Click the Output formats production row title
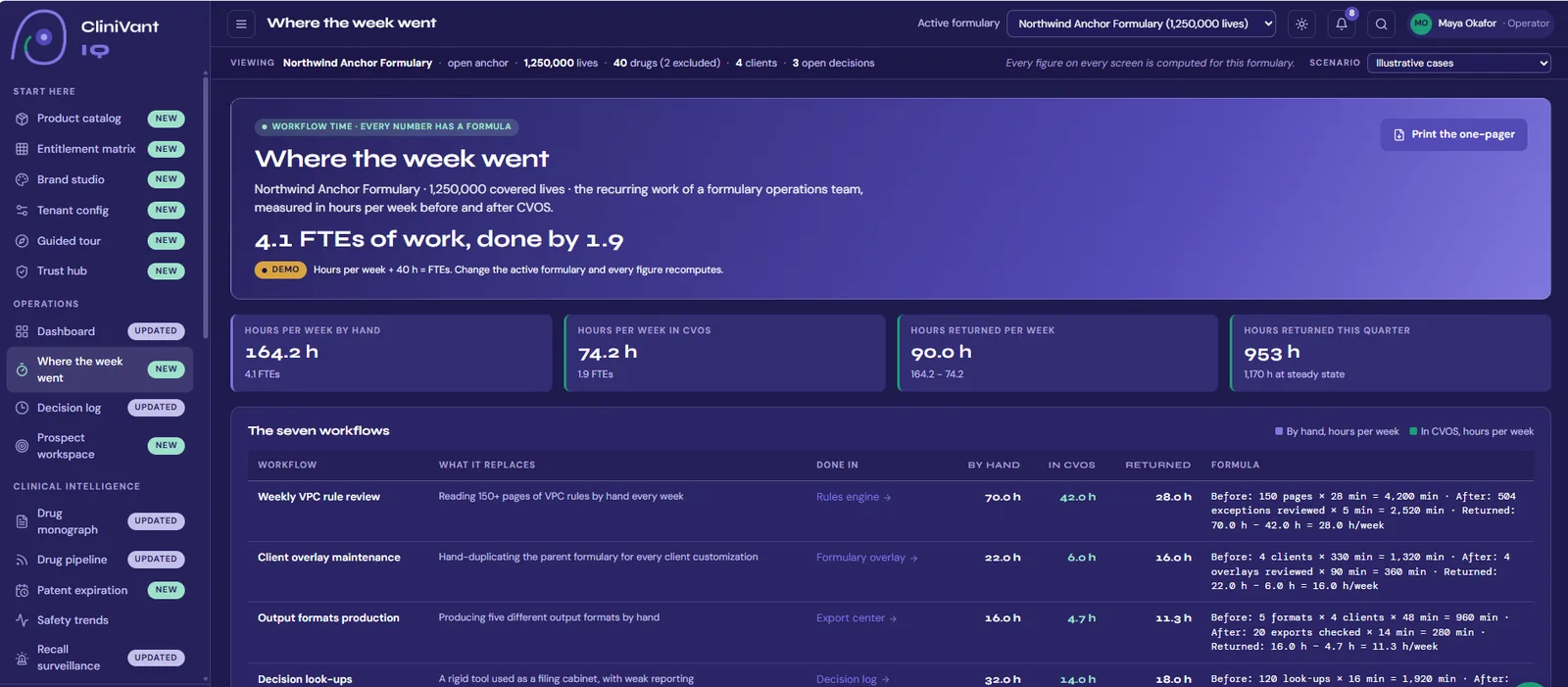The width and height of the screenshot is (1568, 687). [x=328, y=618]
